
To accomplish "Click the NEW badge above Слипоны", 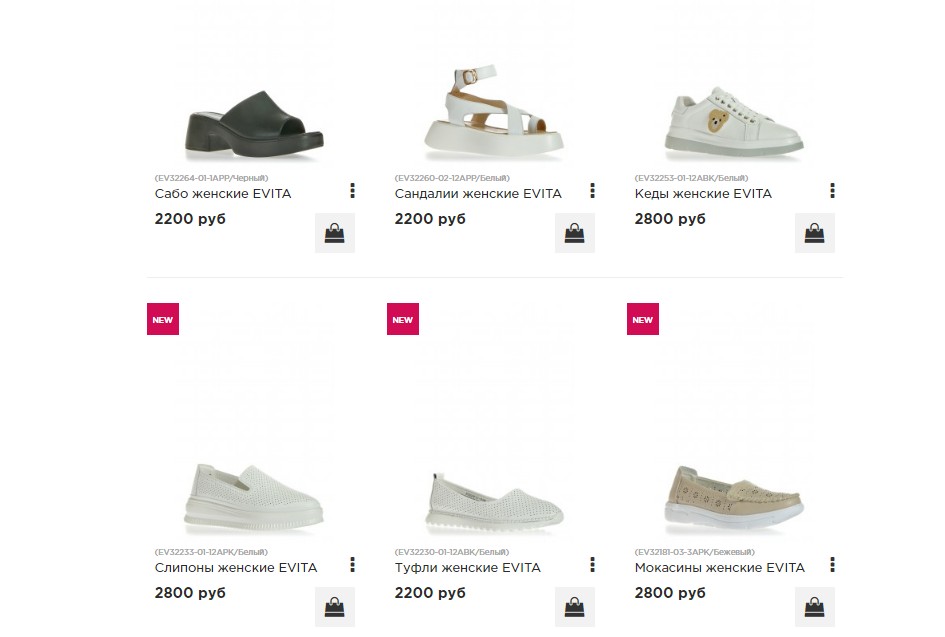I will 163,319.
